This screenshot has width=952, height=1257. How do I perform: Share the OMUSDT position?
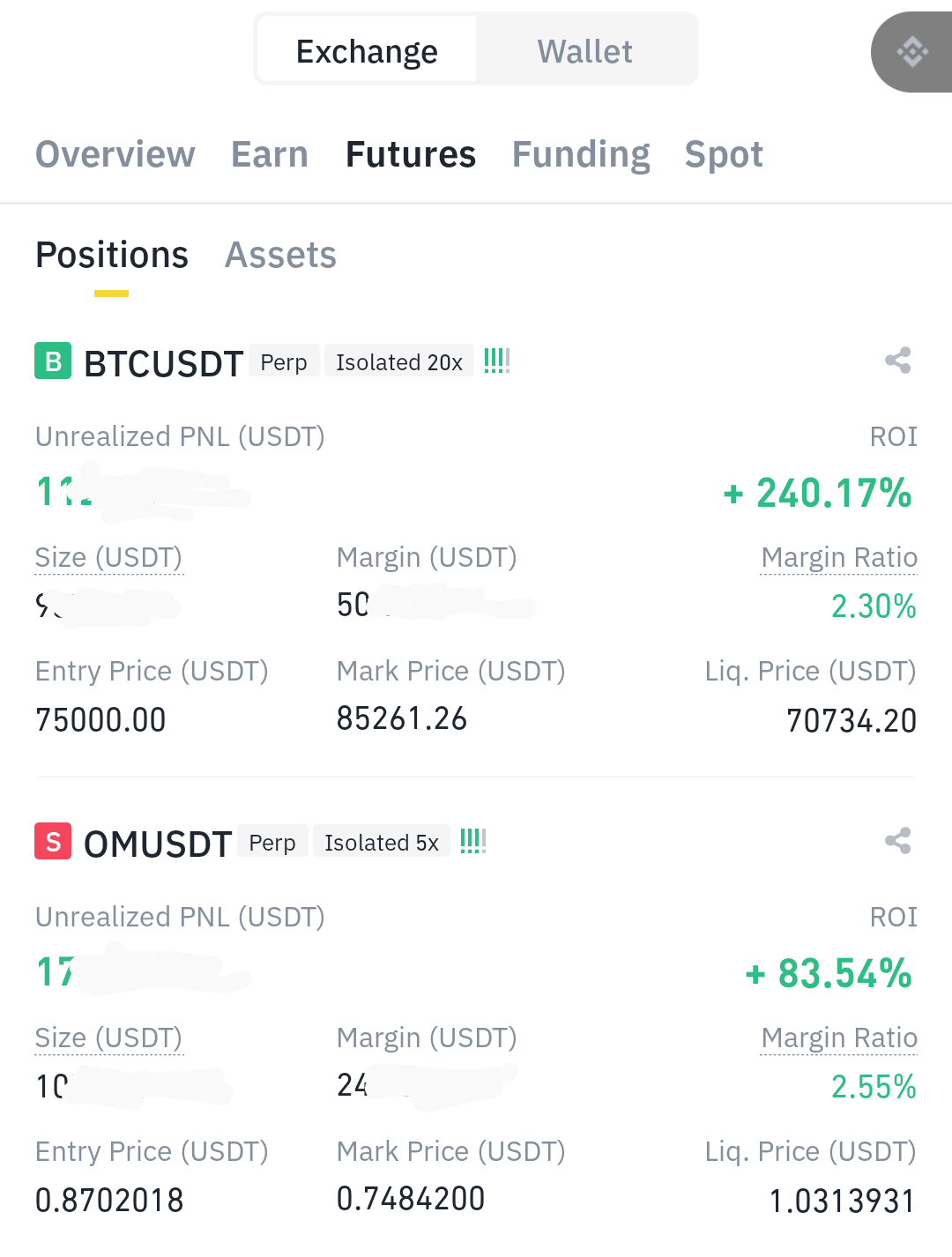[898, 841]
